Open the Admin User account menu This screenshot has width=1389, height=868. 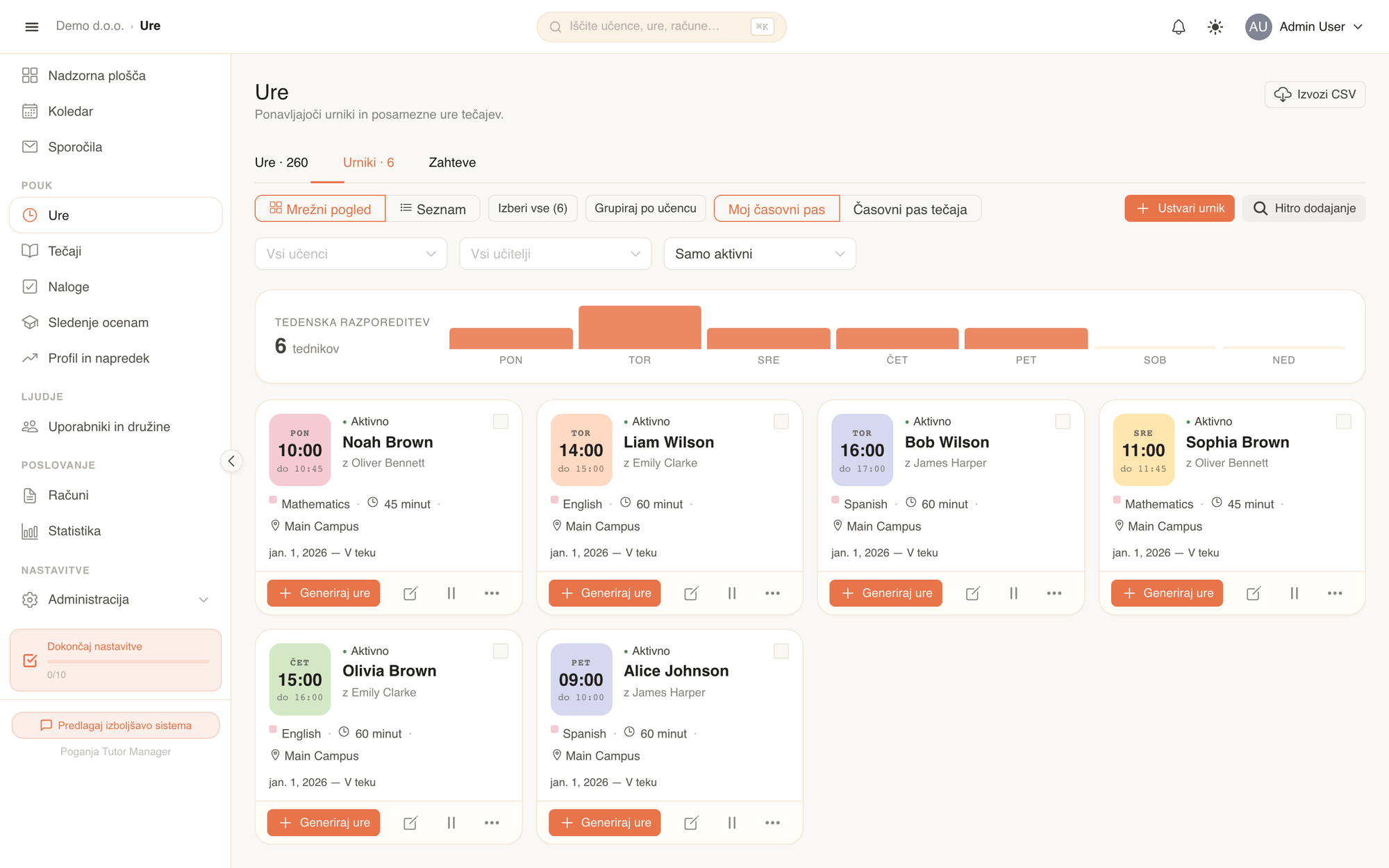point(1304,27)
